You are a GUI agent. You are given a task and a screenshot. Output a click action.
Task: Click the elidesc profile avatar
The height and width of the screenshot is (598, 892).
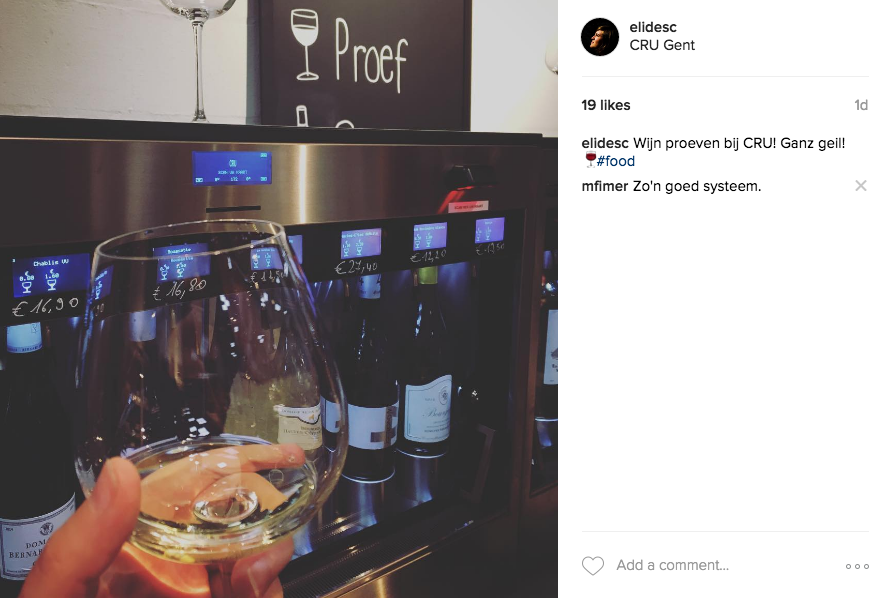tap(600, 37)
